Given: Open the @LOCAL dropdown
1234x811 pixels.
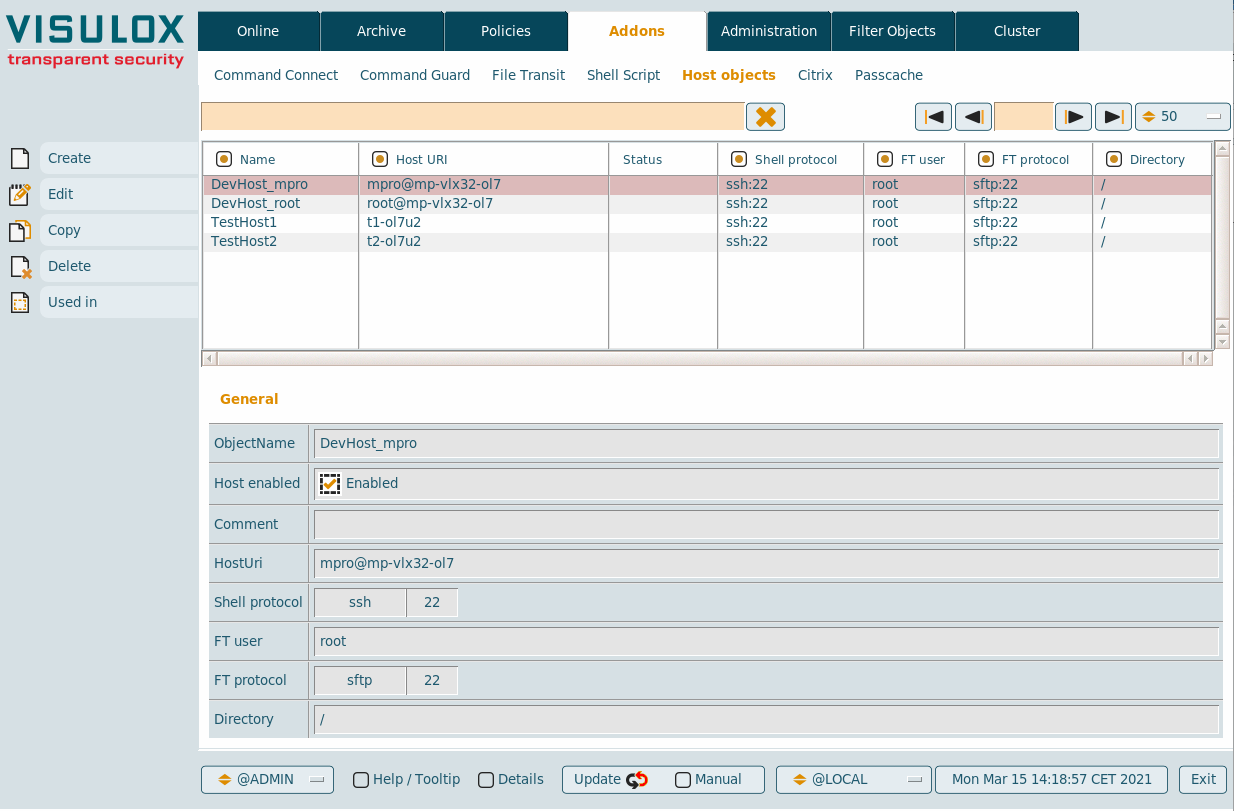Looking at the screenshot, I should coord(853,780).
